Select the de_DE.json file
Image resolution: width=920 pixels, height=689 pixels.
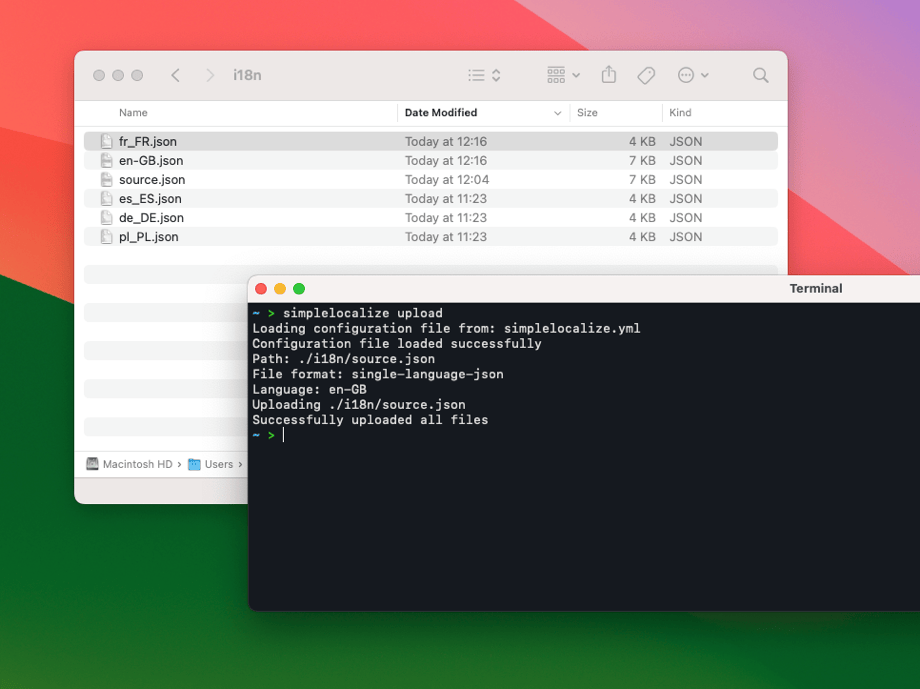point(431,218)
